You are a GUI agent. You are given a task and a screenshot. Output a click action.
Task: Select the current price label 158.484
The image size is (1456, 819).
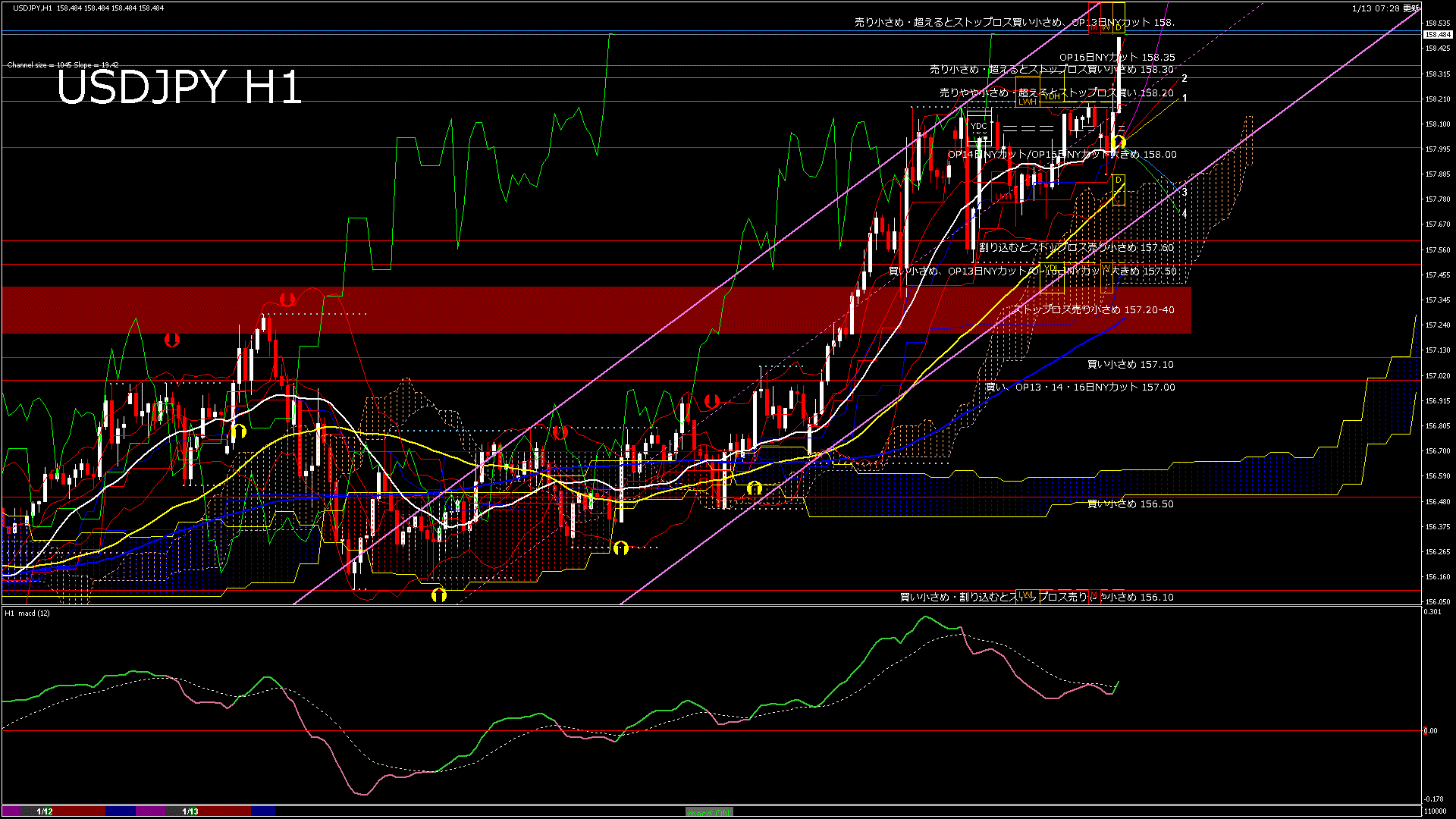(1437, 35)
